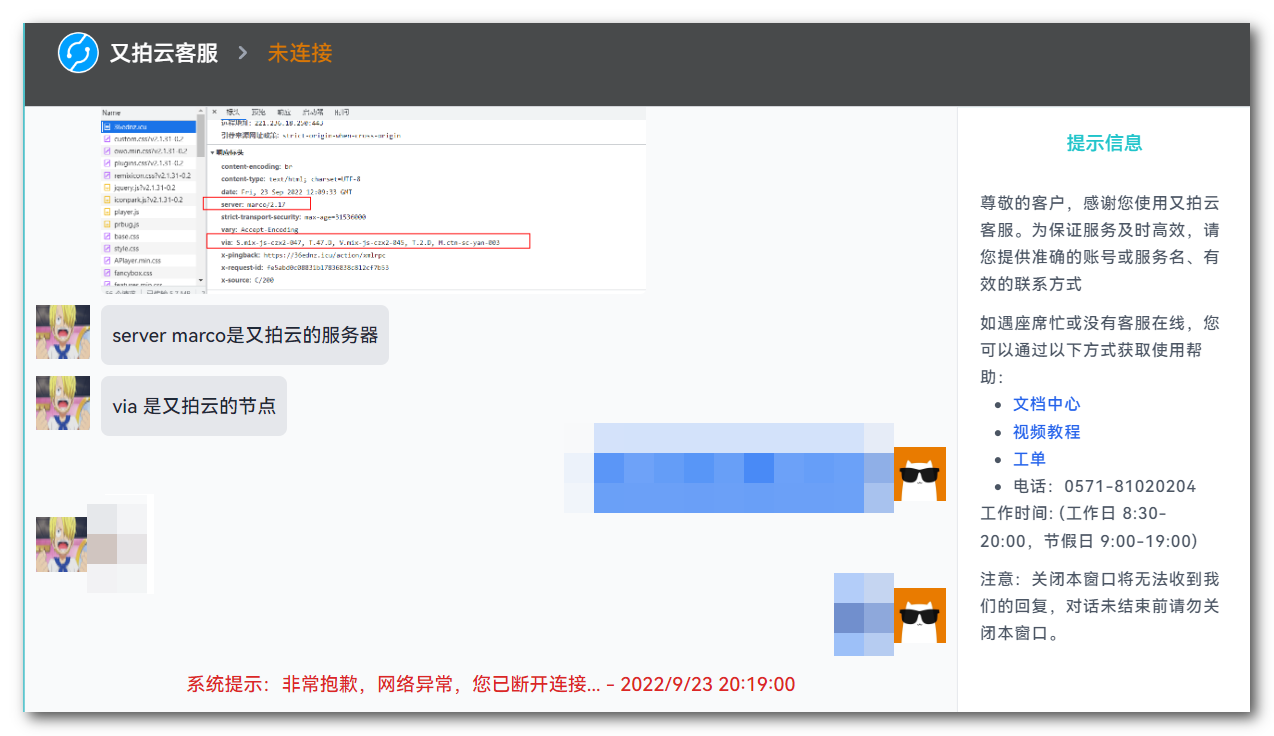Click the file list scrollbar in the screenshot

pos(201,140)
